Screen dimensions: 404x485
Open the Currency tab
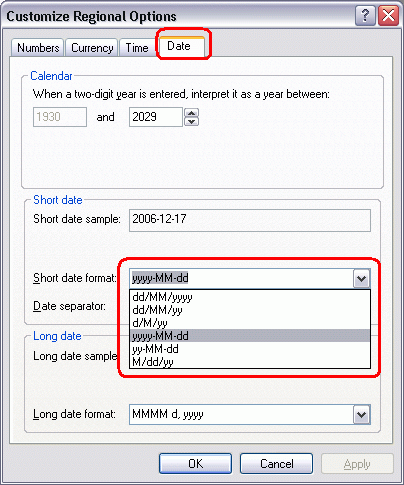coord(92,48)
